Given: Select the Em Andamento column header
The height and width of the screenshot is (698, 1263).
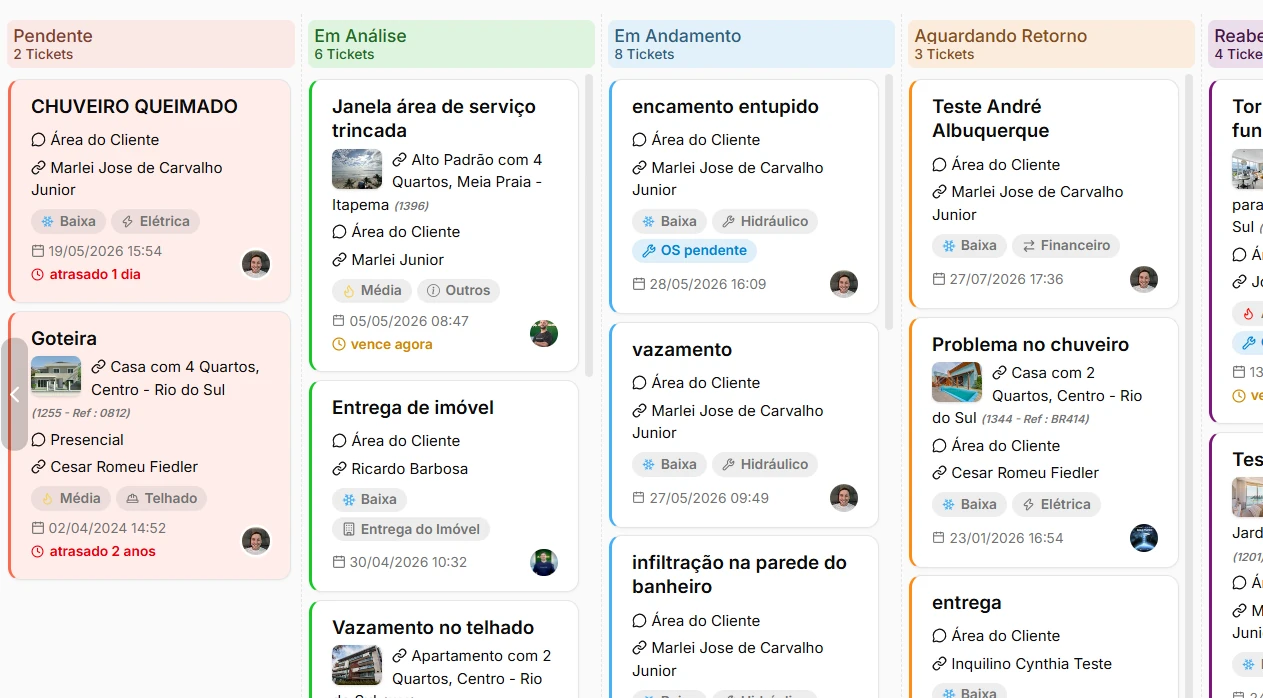Looking at the screenshot, I should coord(751,44).
